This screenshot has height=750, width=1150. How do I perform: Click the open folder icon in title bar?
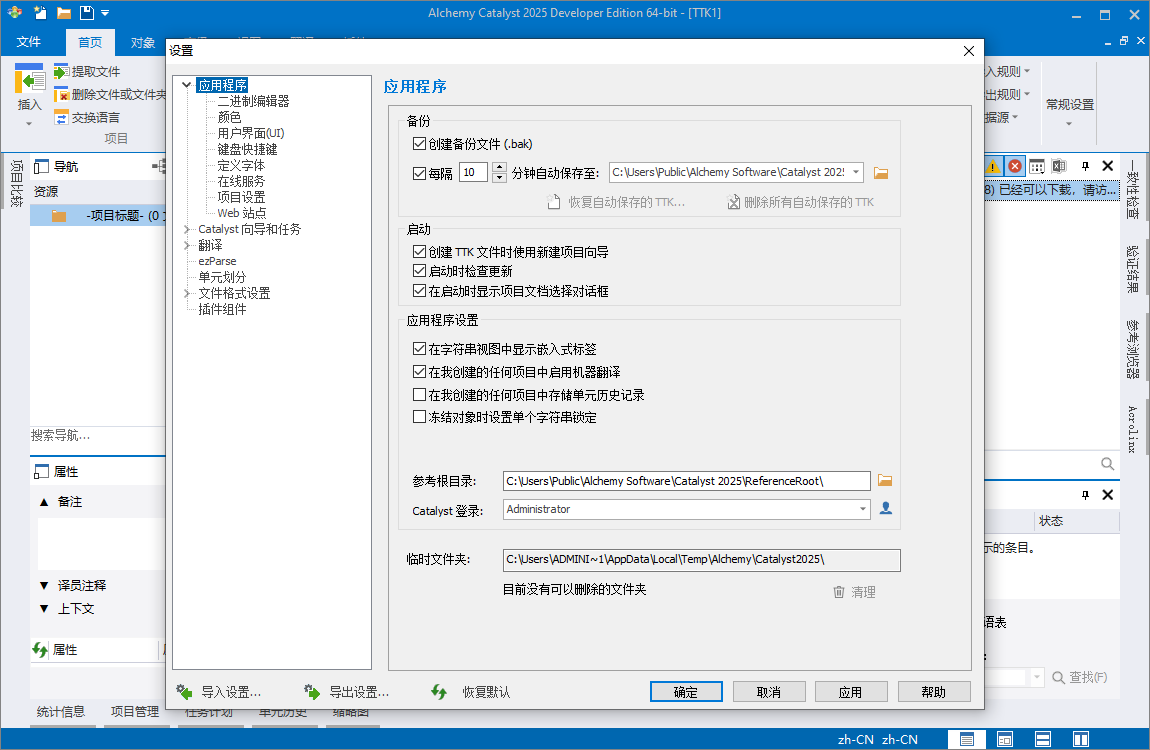coord(64,12)
